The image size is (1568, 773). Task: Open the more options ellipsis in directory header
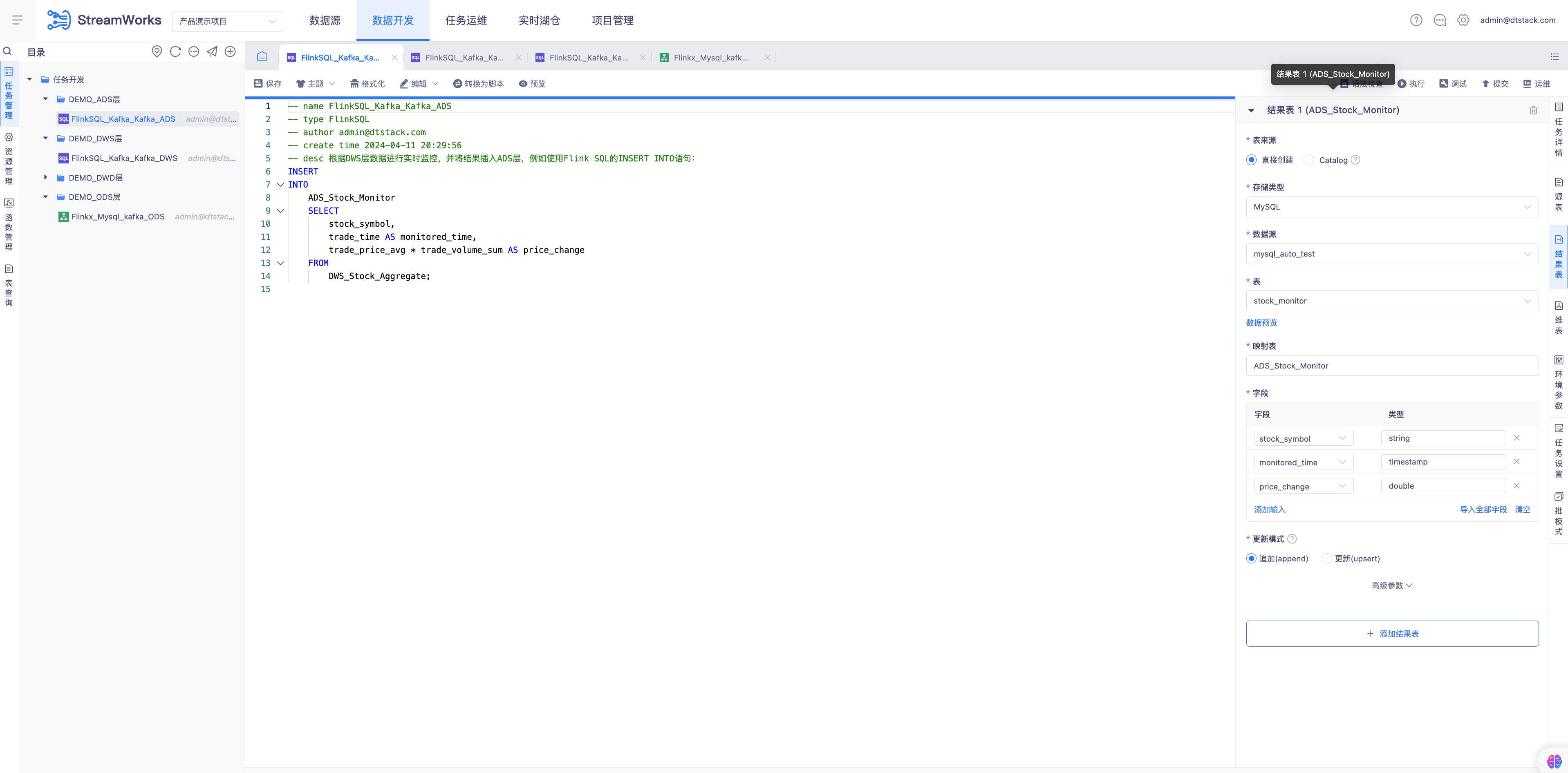click(194, 52)
